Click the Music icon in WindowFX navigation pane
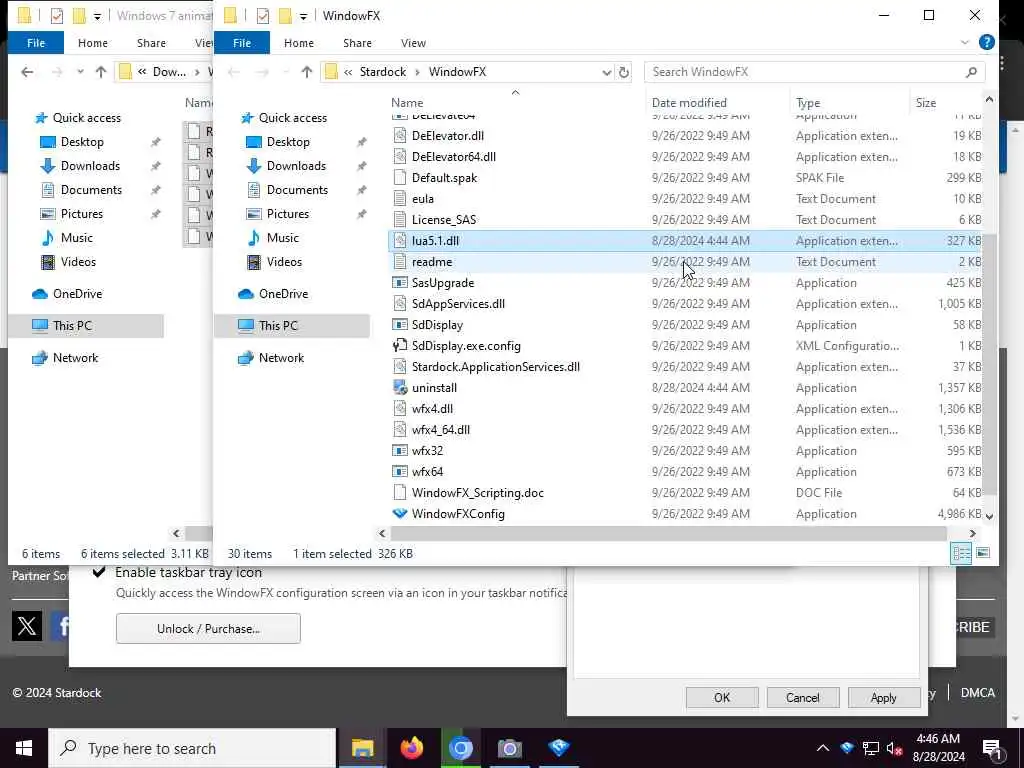Viewport: 1024px width, 768px height. [254, 238]
